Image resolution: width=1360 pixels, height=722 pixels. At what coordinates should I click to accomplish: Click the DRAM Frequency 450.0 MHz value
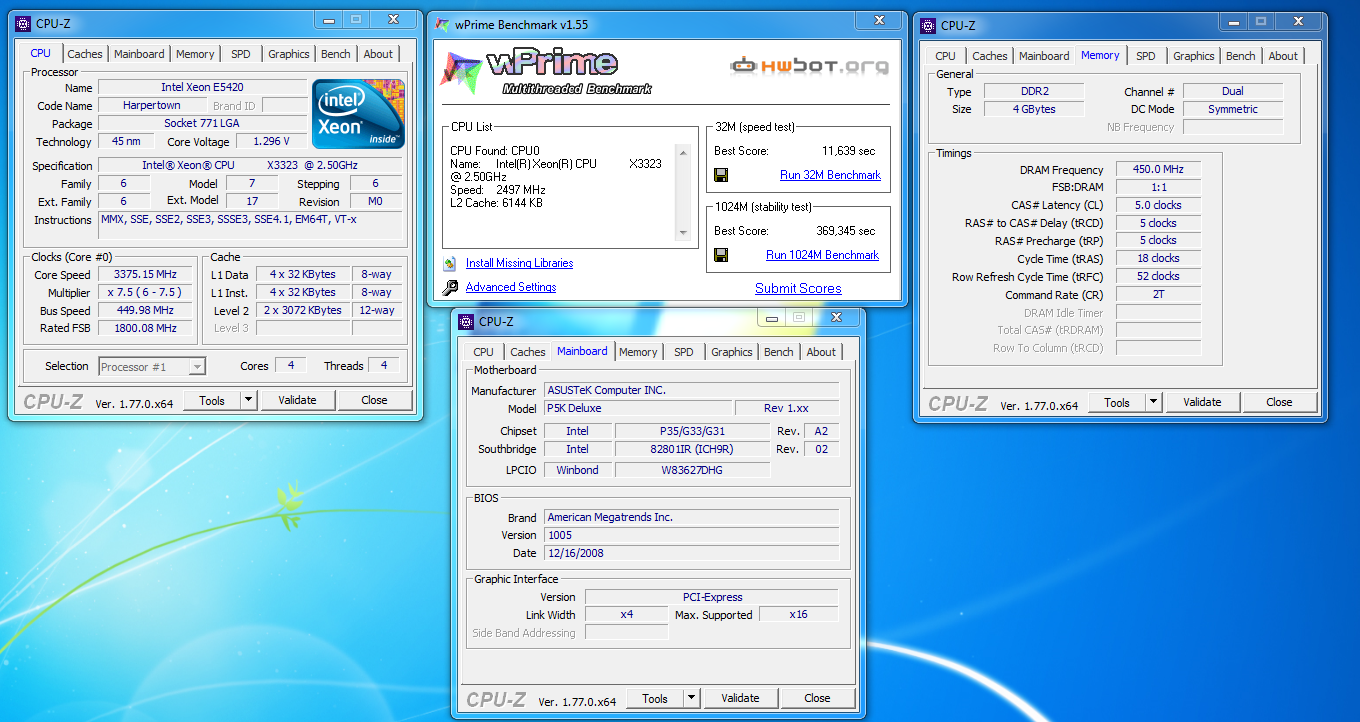point(1158,170)
